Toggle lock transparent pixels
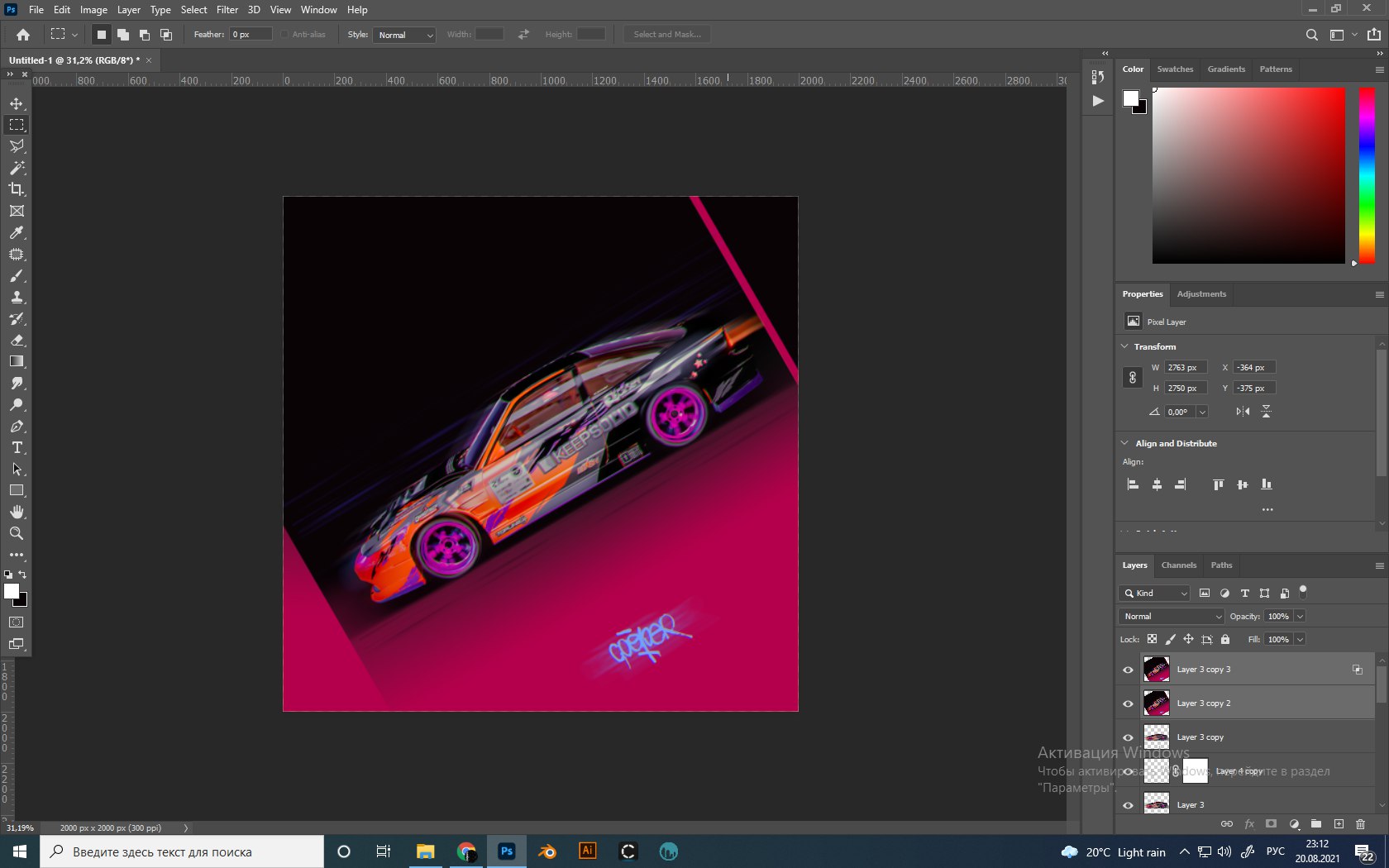The height and width of the screenshot is (868, 1389). (x=1152, y=639)
